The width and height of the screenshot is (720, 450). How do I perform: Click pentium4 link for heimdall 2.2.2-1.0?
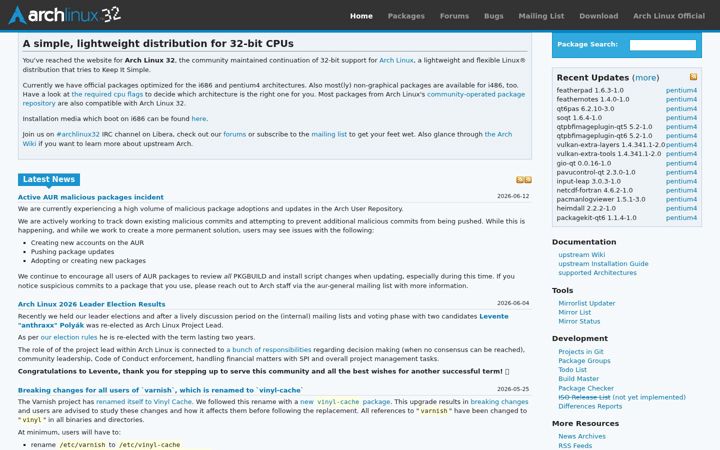681,208
